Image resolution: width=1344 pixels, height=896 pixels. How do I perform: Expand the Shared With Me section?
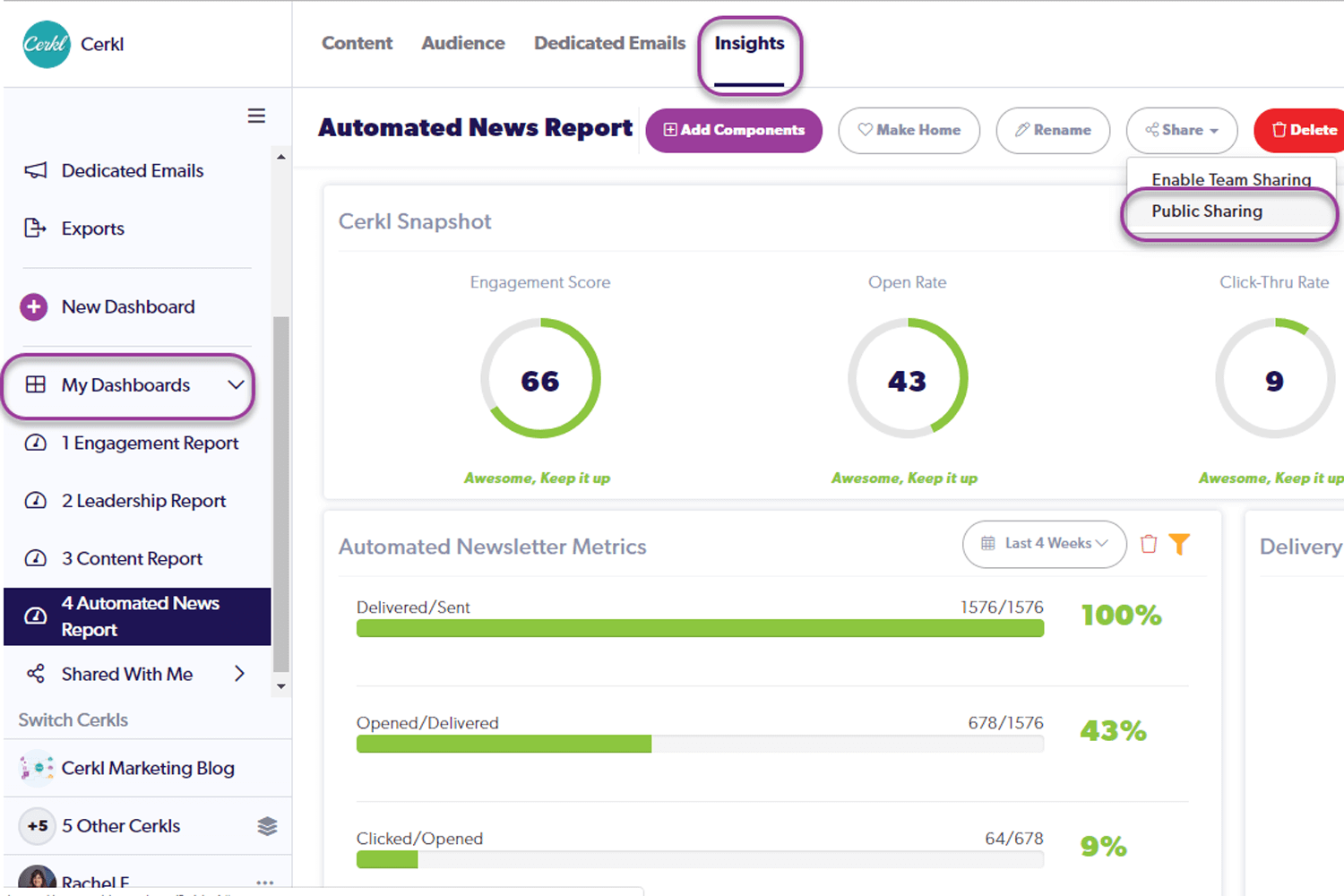tap(239, 674)
